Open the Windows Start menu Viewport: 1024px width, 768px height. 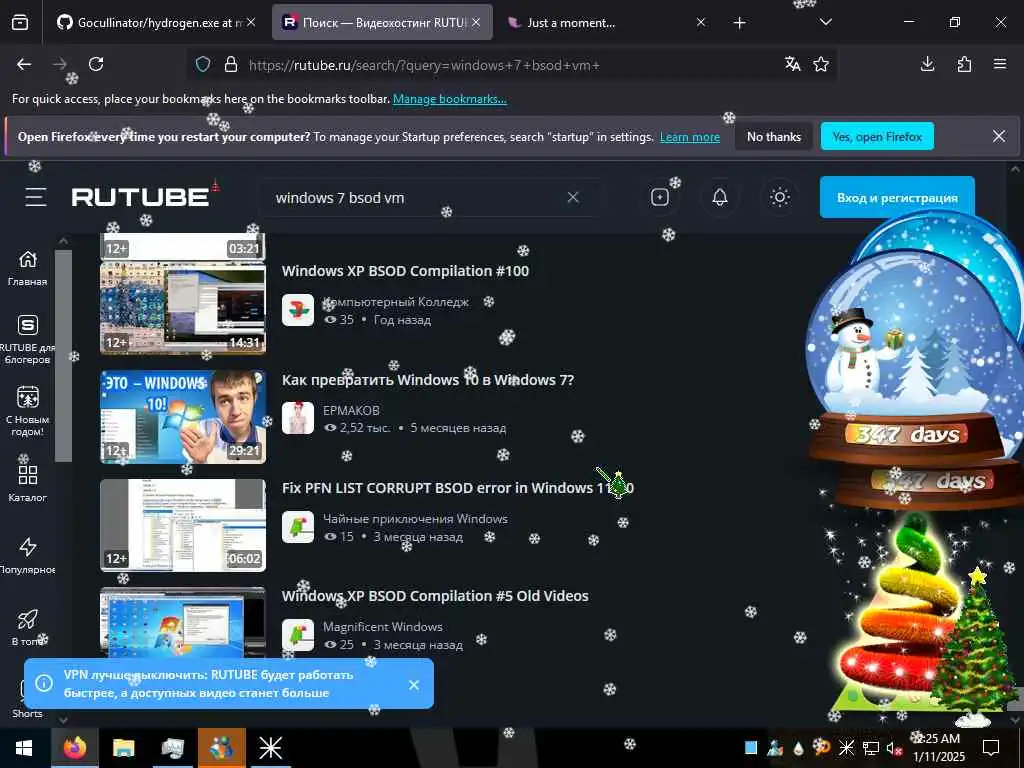click(24, 748)
